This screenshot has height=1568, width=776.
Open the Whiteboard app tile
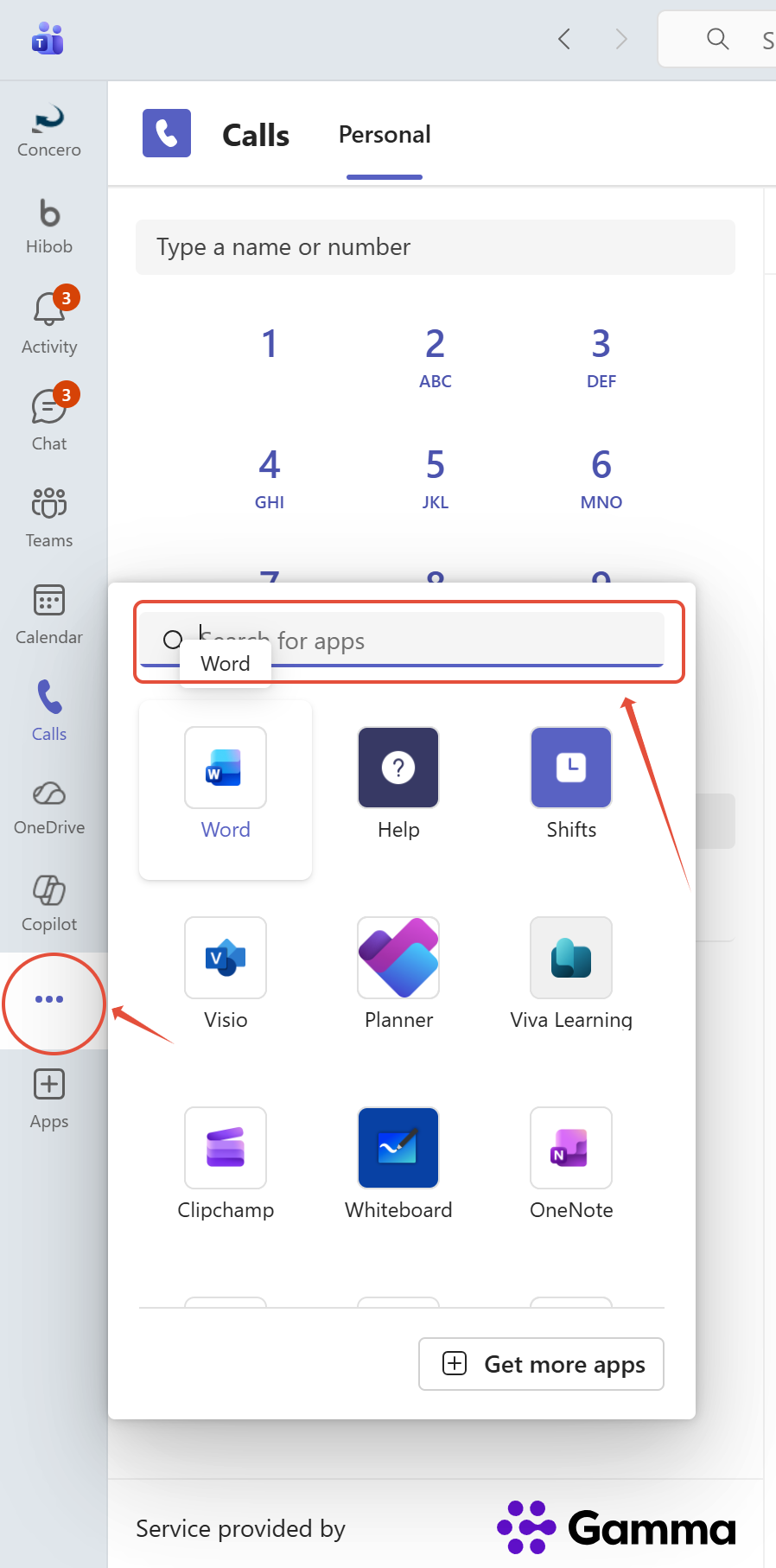pyautogui.click(x=398, y=1164)
